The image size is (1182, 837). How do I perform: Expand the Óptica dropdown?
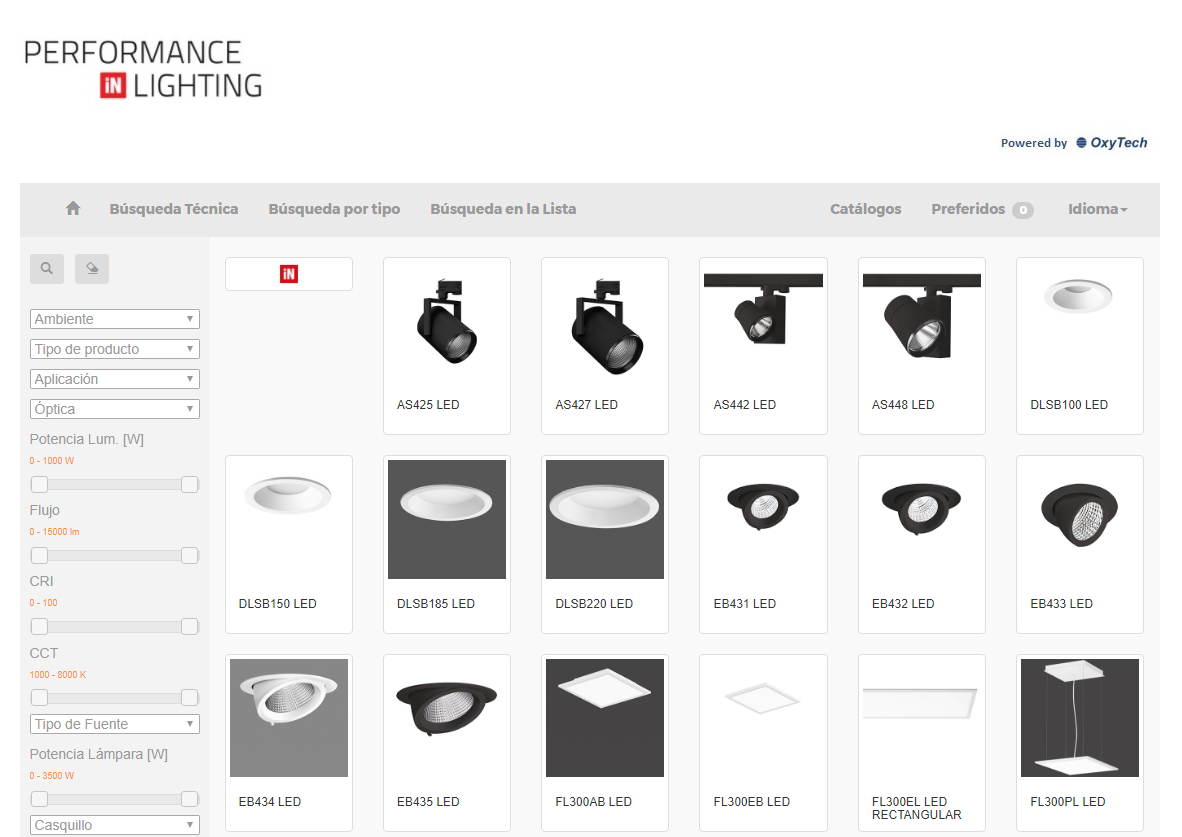[115, 409]
